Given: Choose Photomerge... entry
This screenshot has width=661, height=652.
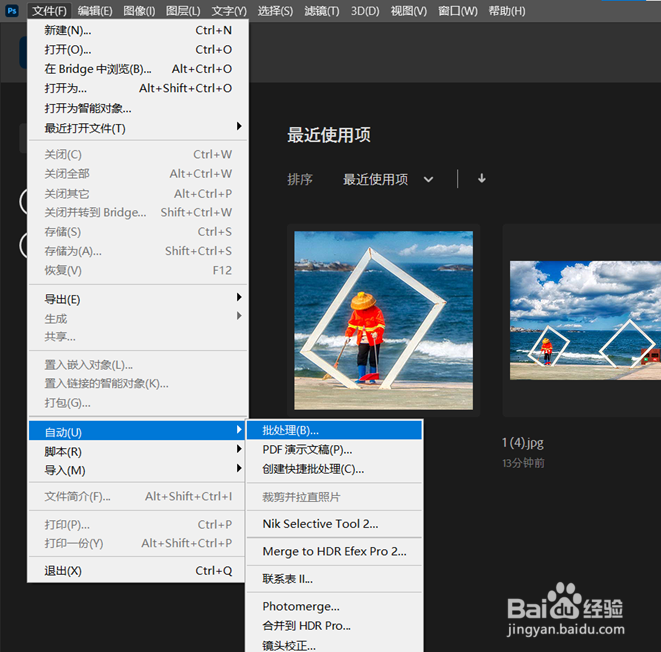Looking at the screenshot, I should tap(334, 606).
